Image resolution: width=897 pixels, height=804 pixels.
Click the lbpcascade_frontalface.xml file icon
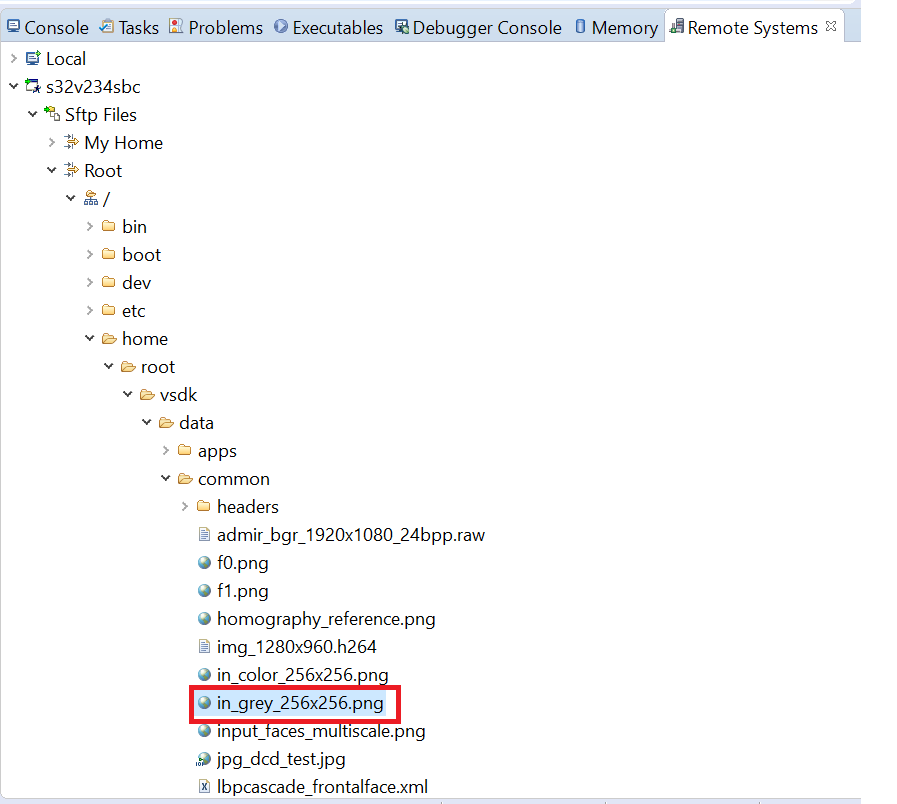[x=204, y=787]
